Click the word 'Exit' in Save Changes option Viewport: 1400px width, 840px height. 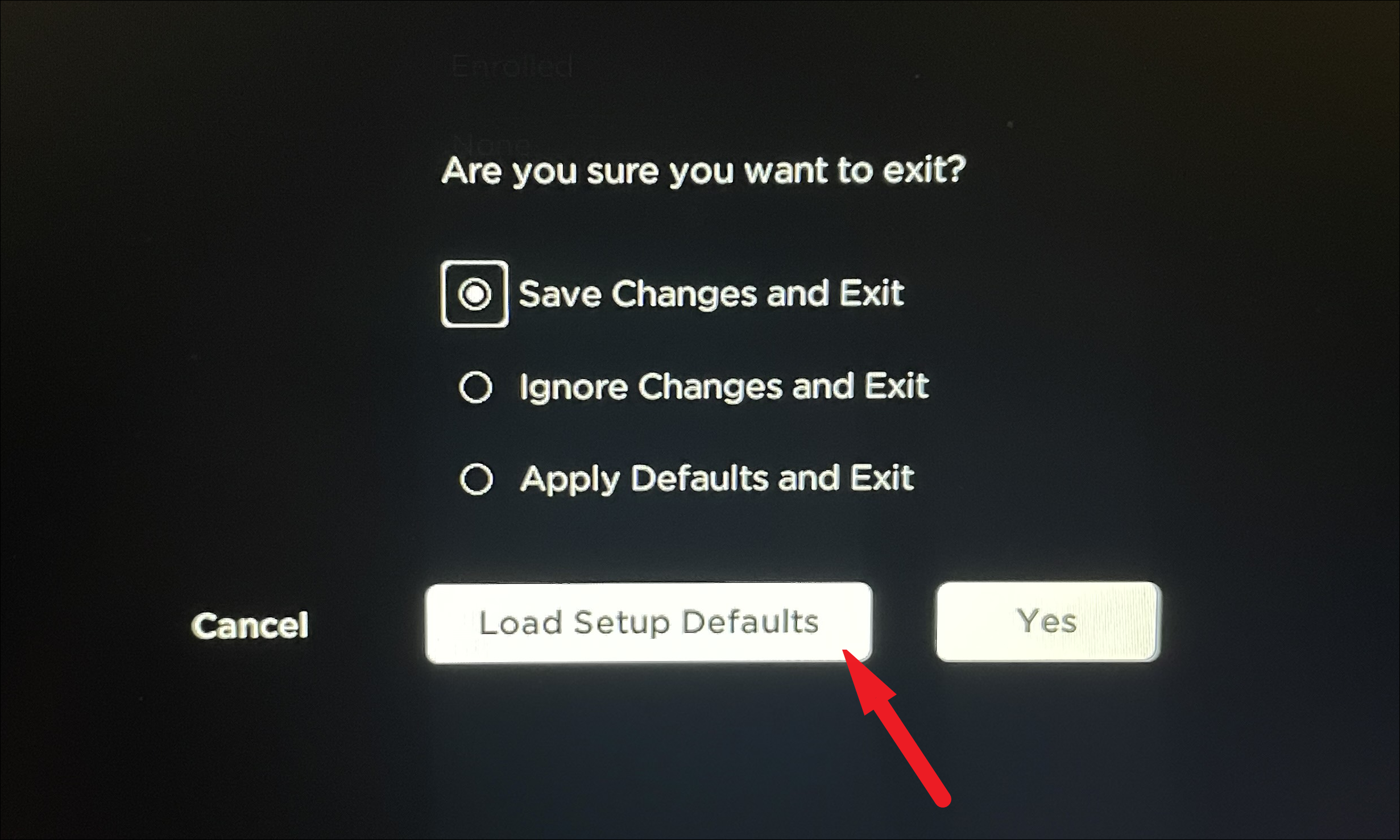coord(872,293)
